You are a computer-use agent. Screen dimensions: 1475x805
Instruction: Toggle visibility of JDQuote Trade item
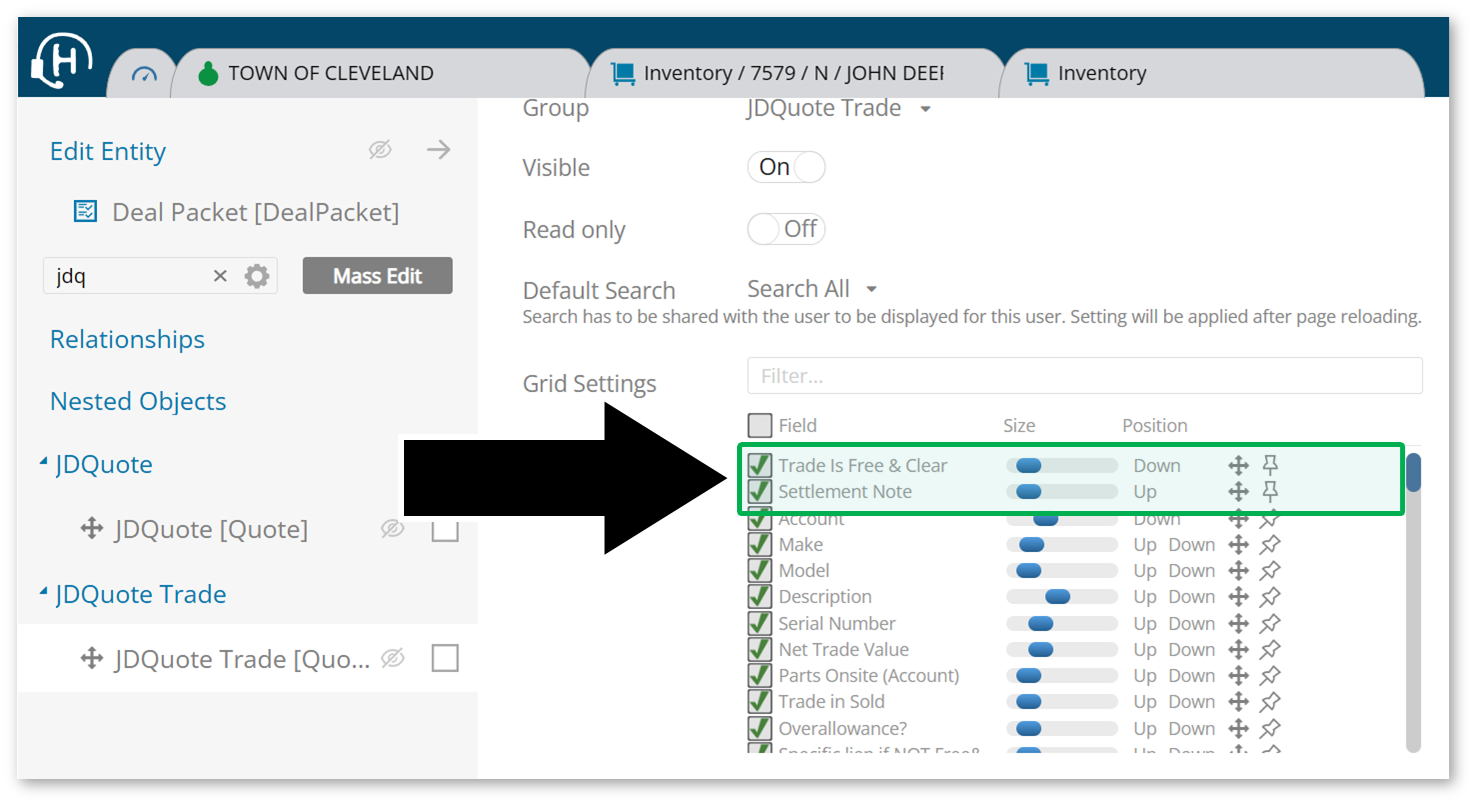pos(393,658)
